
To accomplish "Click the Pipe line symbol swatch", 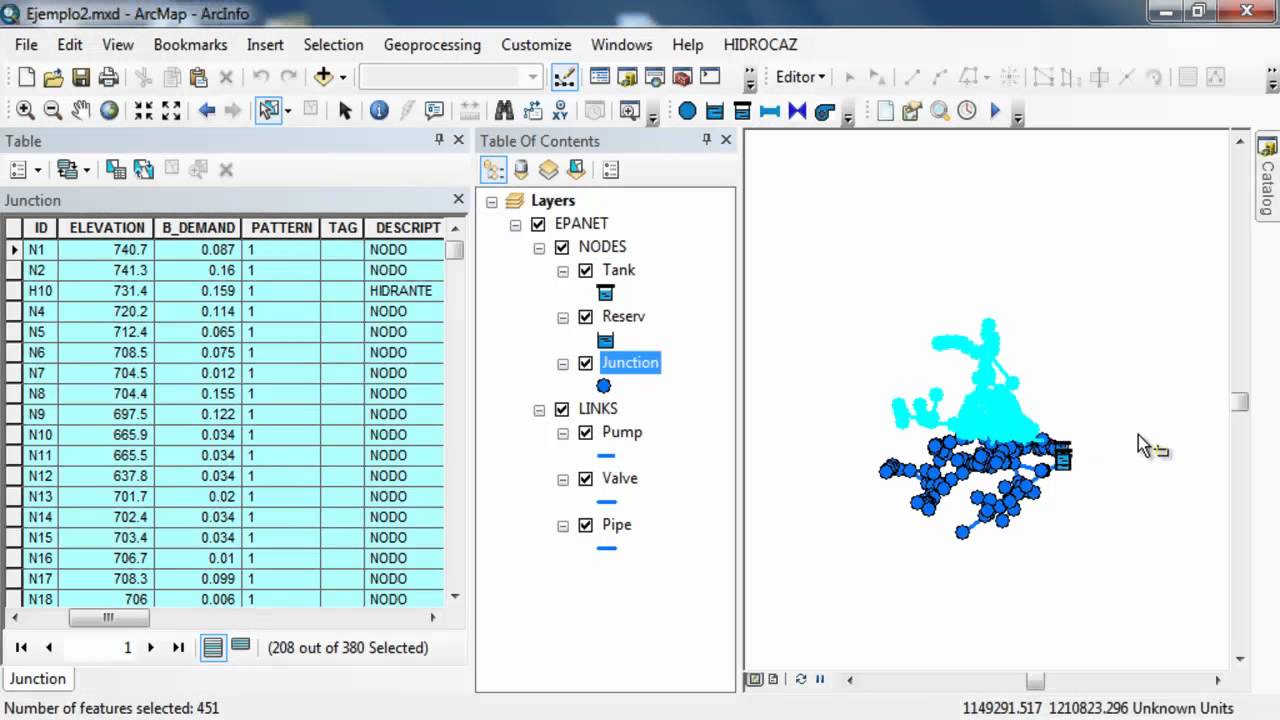I will [606, 548].
